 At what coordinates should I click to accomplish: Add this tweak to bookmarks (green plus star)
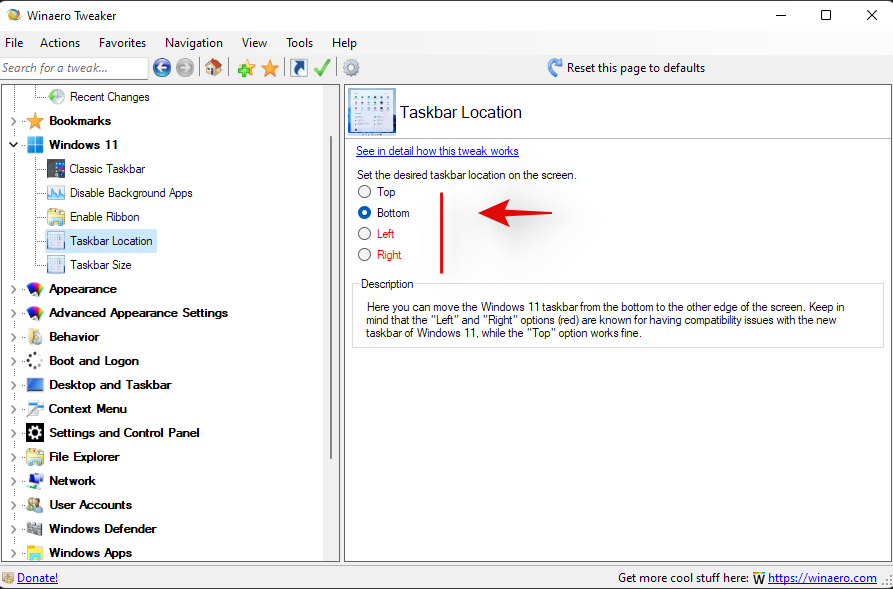tap(246, 68)
